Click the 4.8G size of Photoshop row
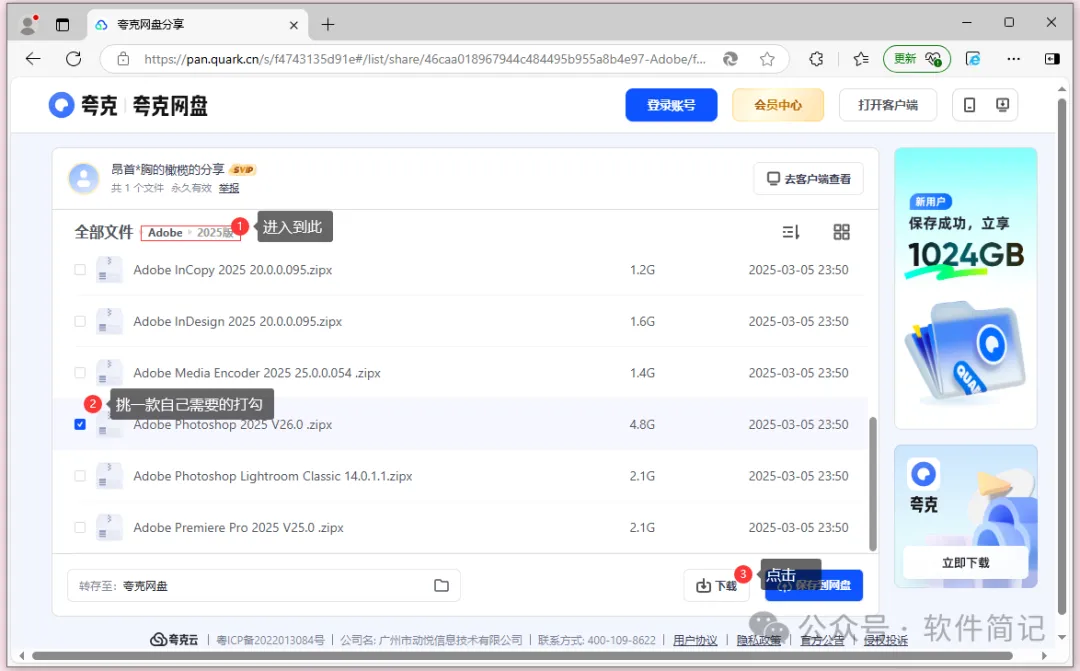The image size is (1080, 671). pyautogui.click(x=642, y=424)
